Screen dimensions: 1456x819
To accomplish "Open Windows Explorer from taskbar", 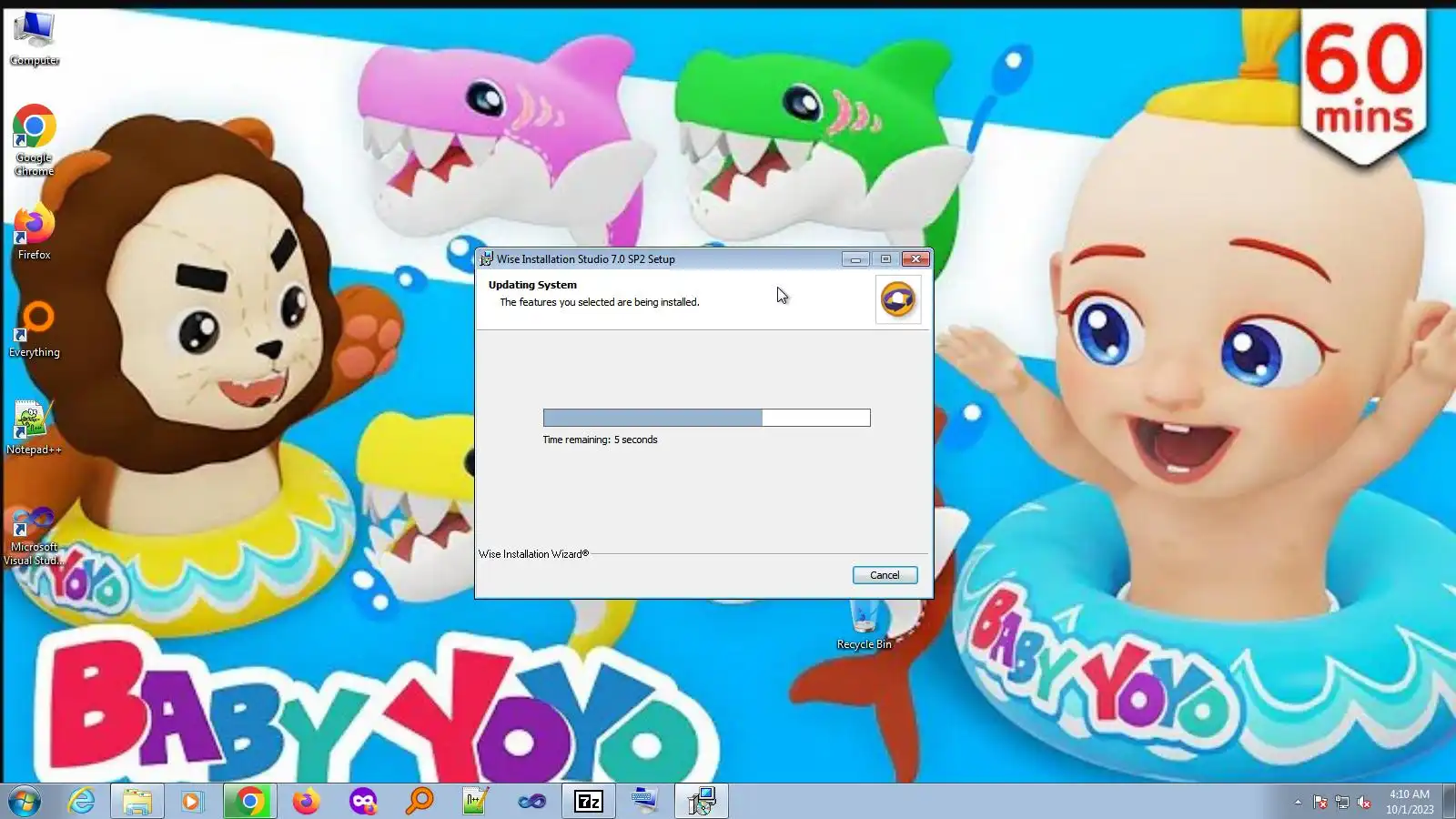I will [137, 802].
